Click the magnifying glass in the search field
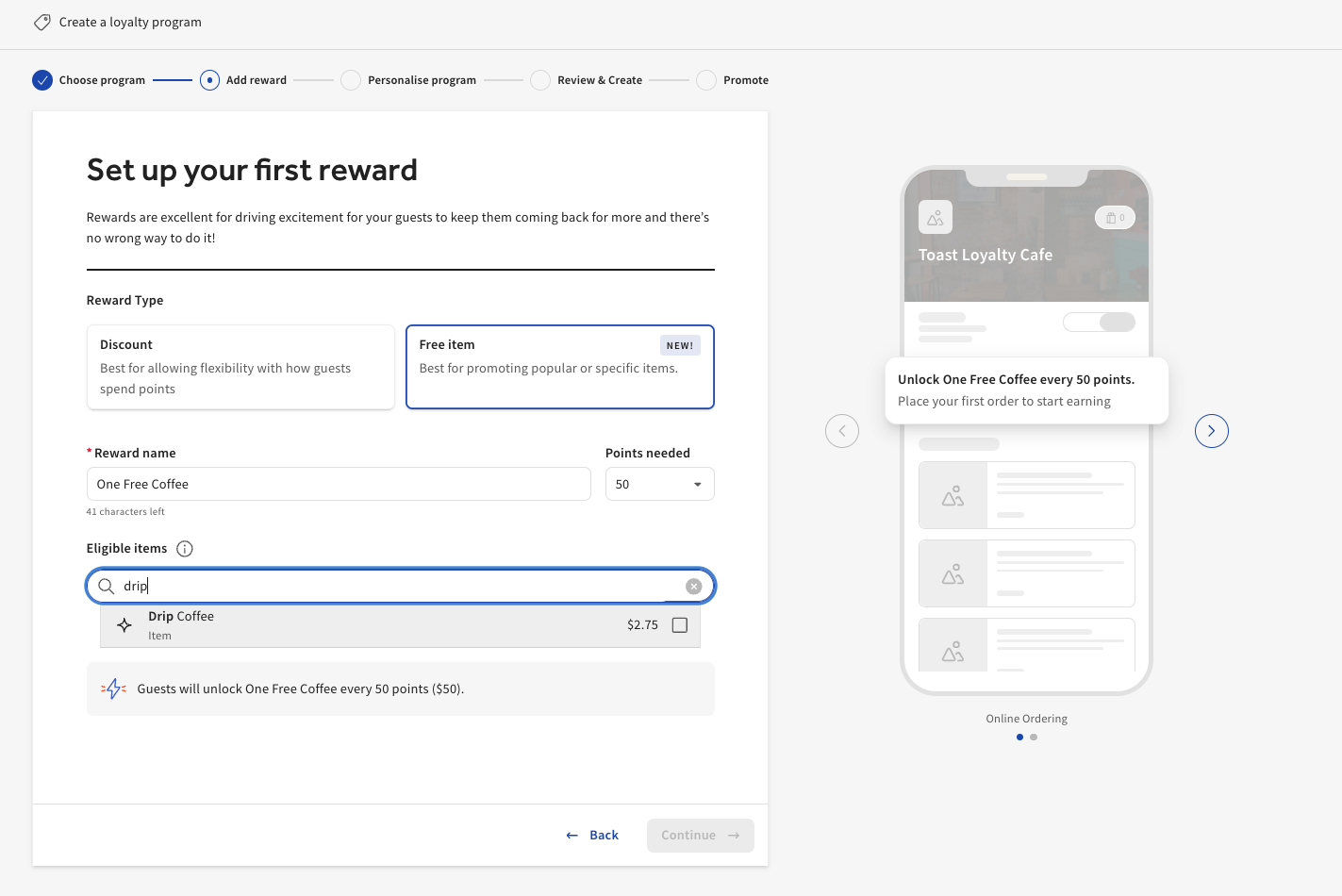Viewport: 1342px width, 896px height. (x=107, y=586)
